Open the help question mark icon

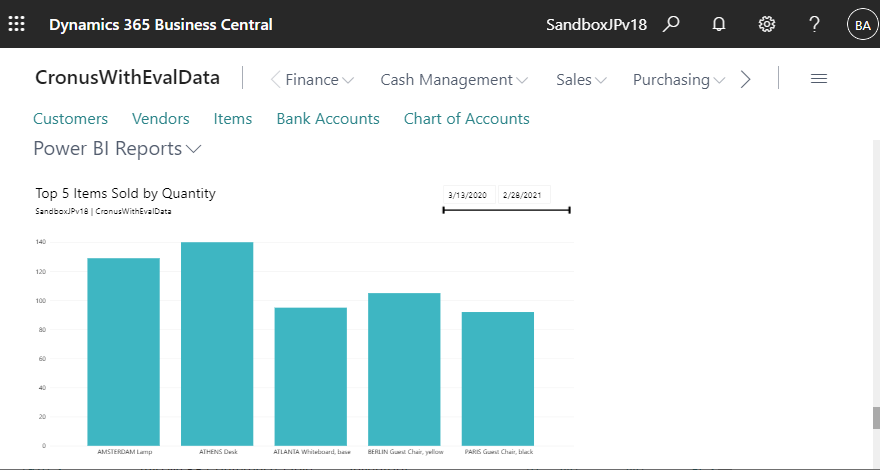tap(814, 24)
